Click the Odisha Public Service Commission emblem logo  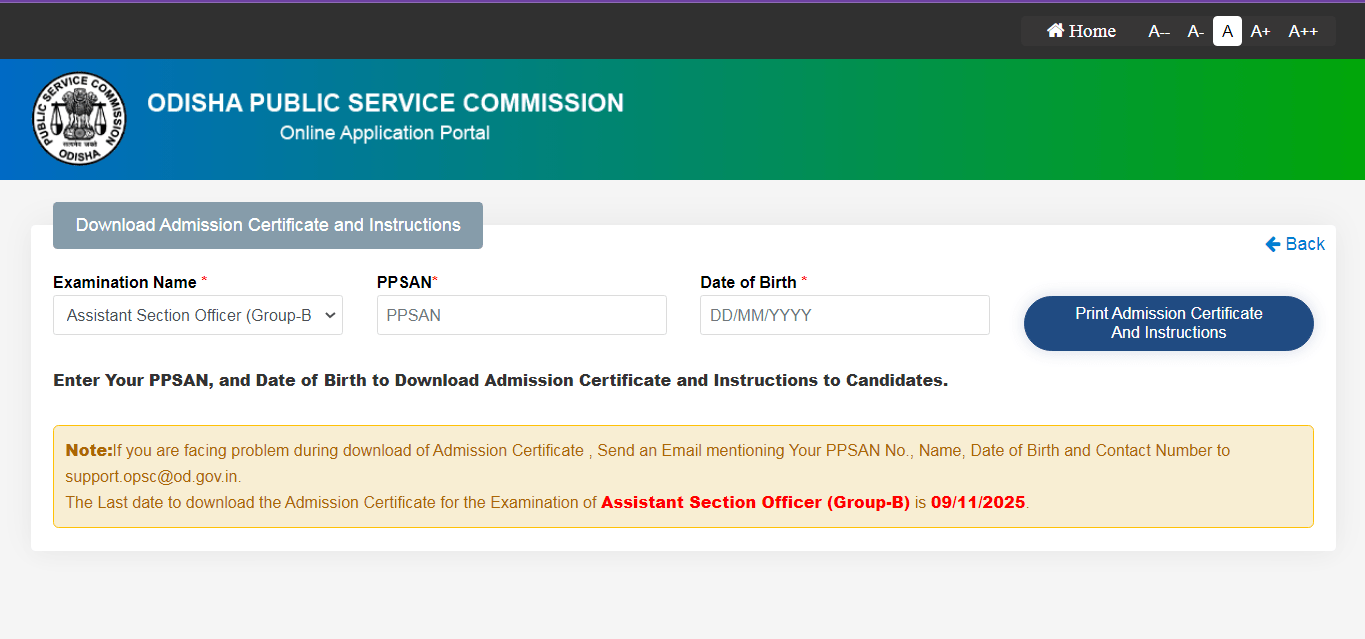tap(79, 118)
